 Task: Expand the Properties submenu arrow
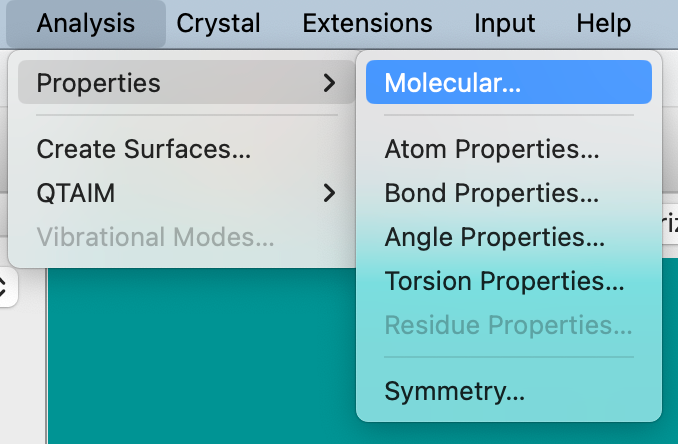[x=329, y=82]
